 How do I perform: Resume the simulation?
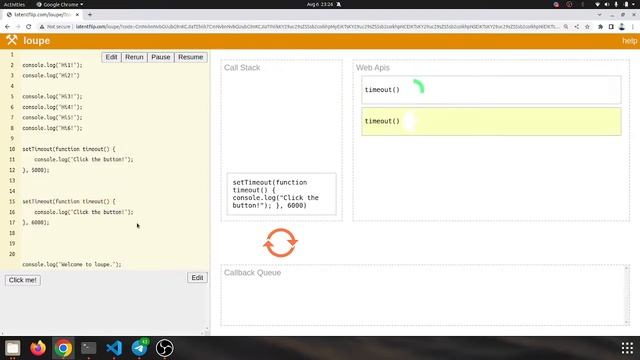point(191,57)
